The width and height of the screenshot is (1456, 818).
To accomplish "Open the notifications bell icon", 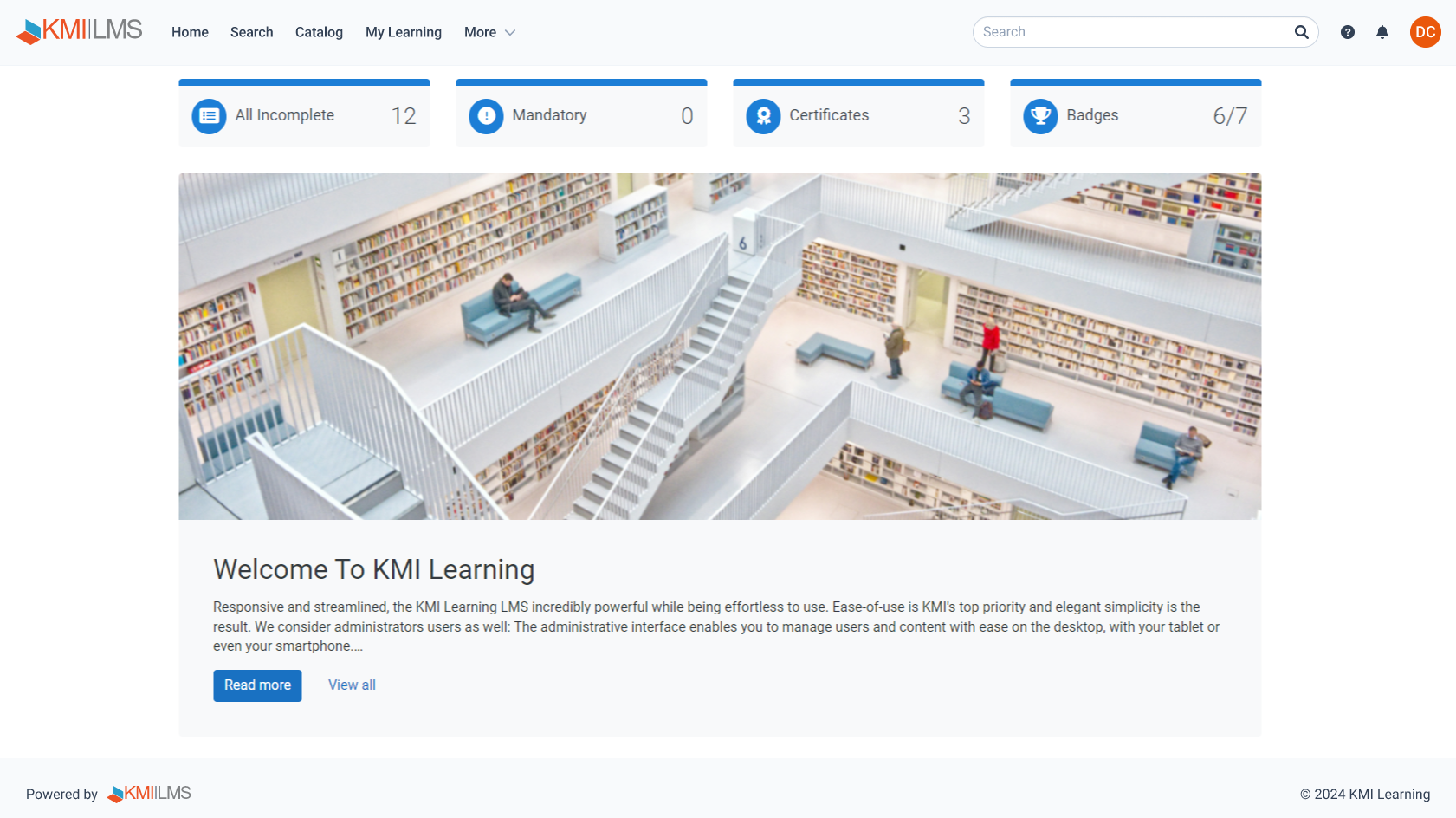I will (1382, 32).
